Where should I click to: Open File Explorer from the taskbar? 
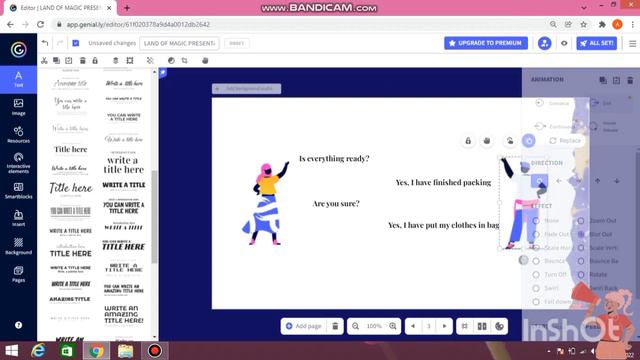click(x=125, y=351)
